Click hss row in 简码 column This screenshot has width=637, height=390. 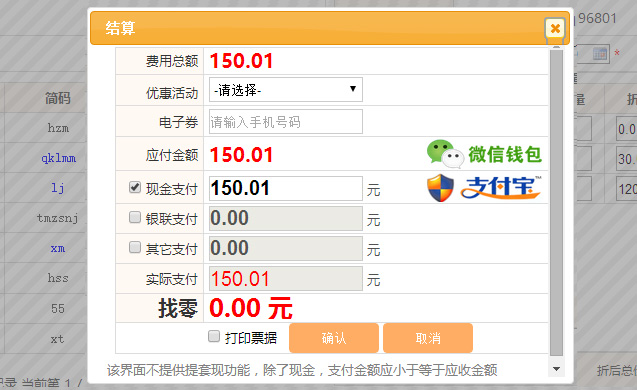58,278
